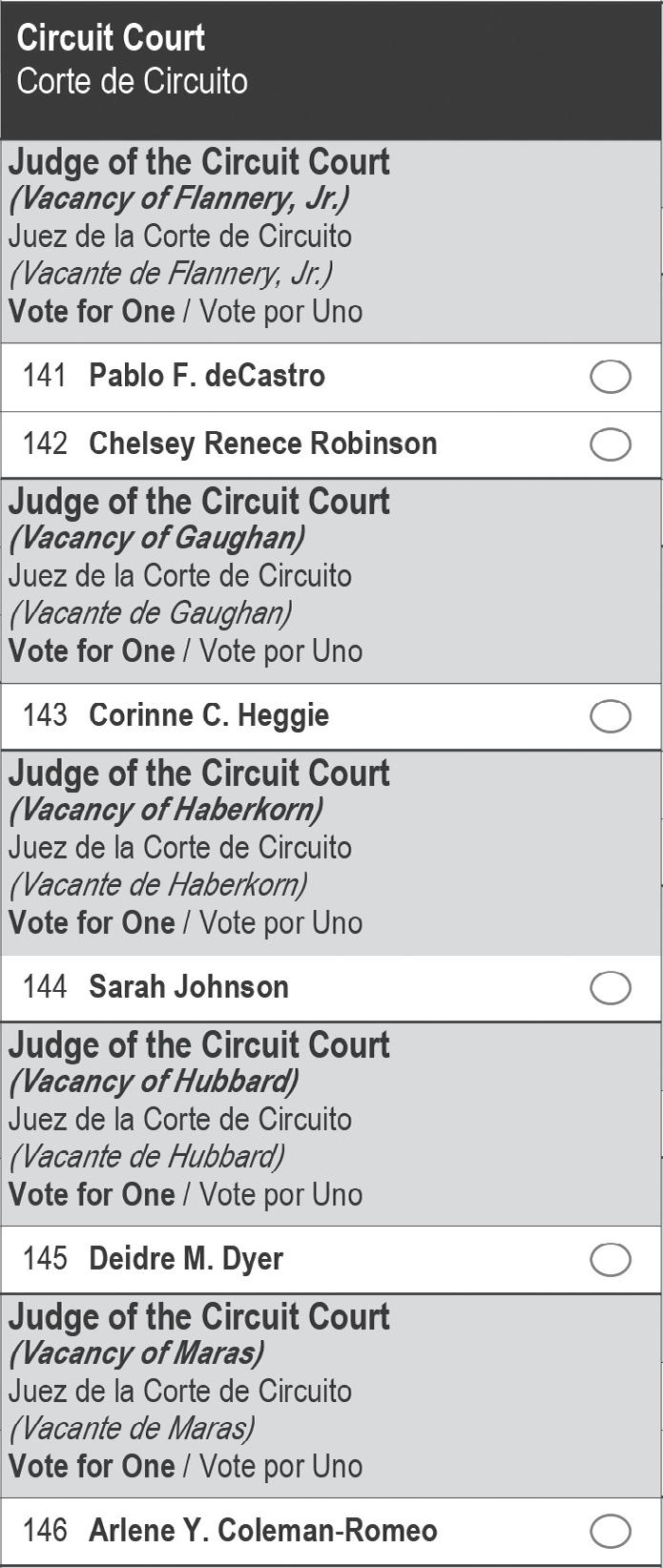
Task: Click the Vacancy of Gaughan contest heading
Action: coord(156,538)
